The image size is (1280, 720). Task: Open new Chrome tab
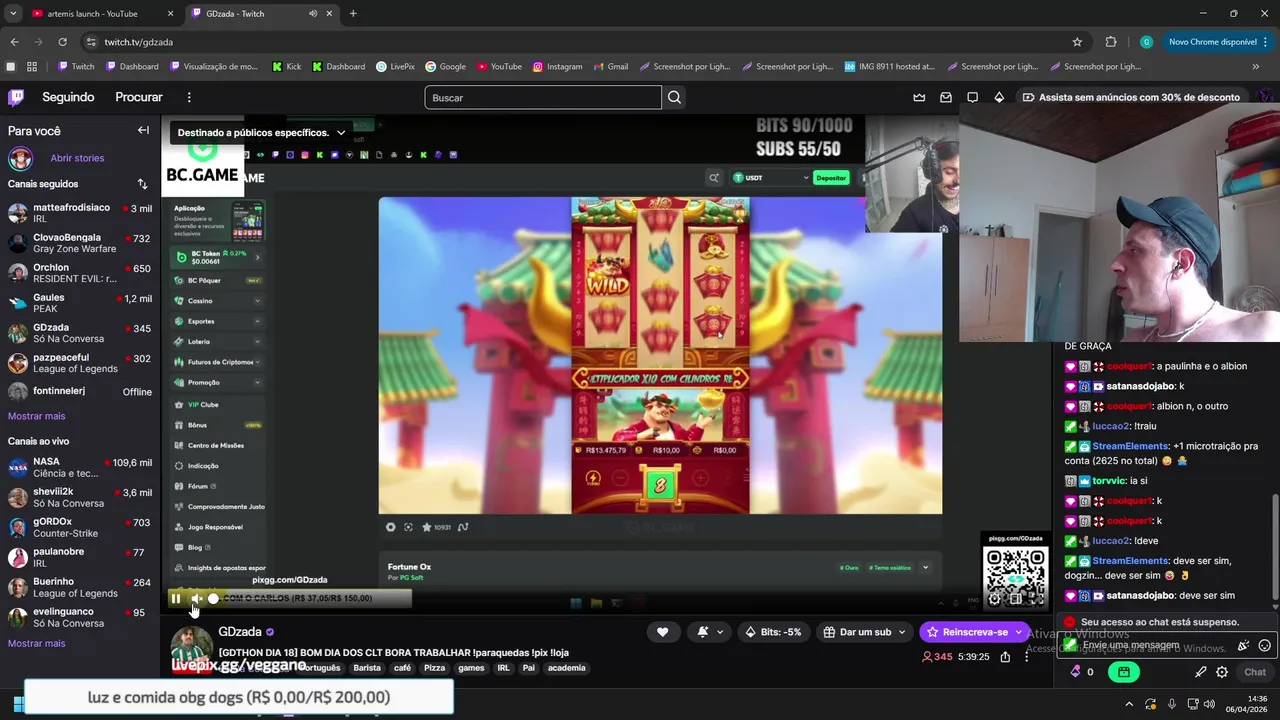tap(353, 14)
